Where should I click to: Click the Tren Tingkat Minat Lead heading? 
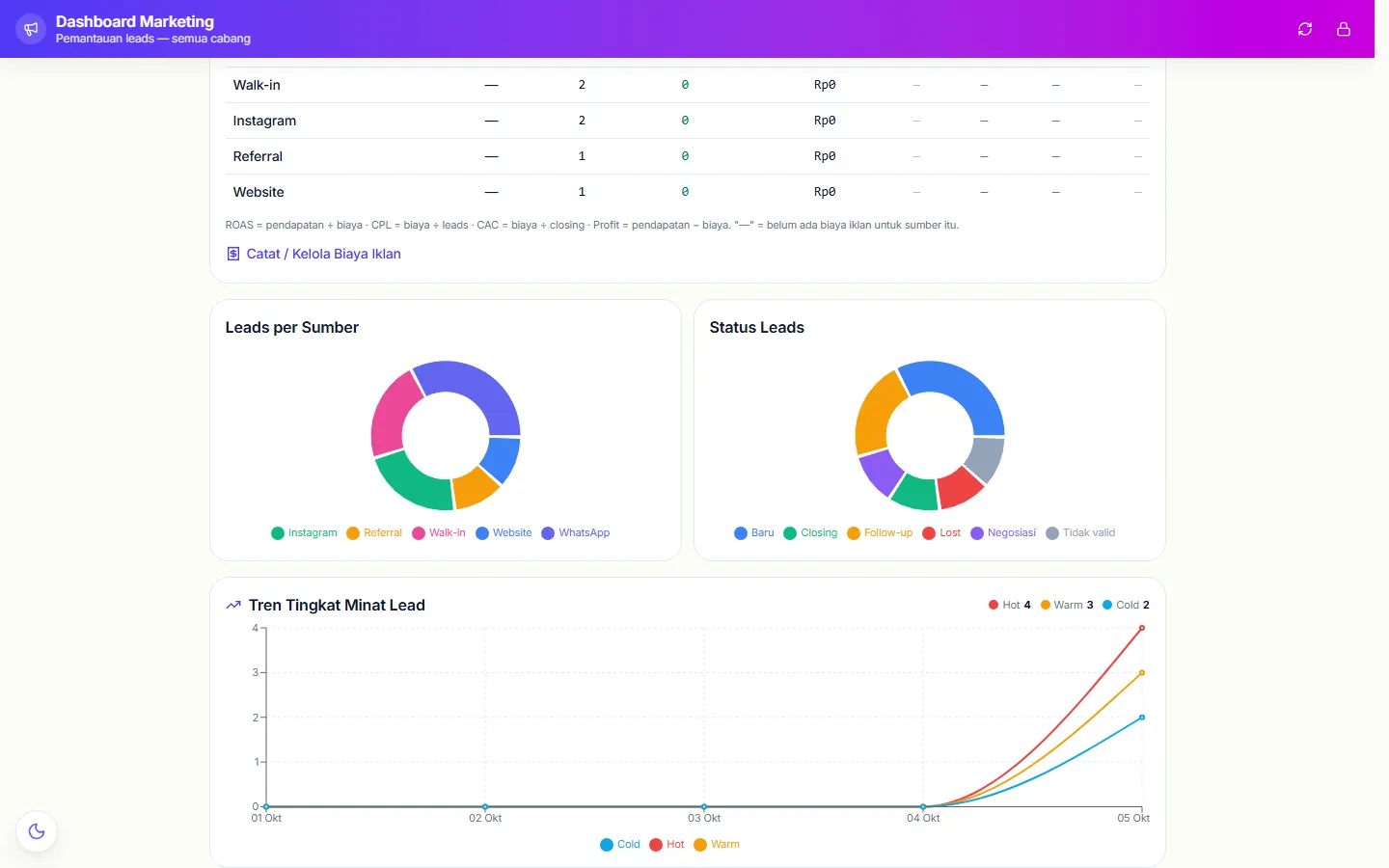tap(337, 605)
